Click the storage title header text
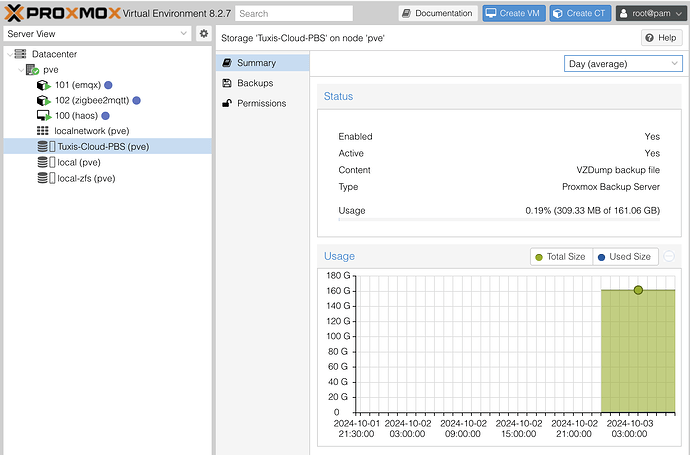This screenshot has height=455, width=690. pos(303,38)
